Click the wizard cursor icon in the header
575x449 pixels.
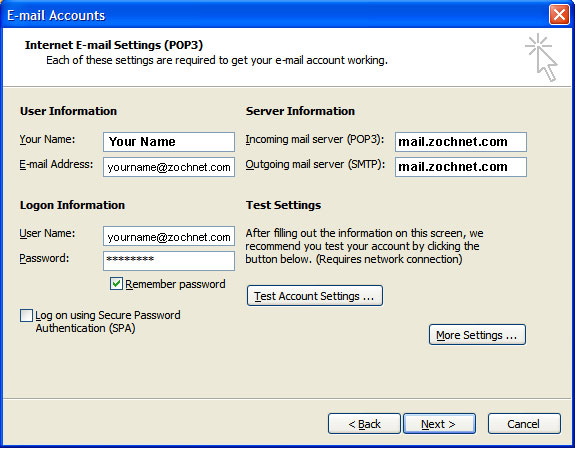[541, 57]
